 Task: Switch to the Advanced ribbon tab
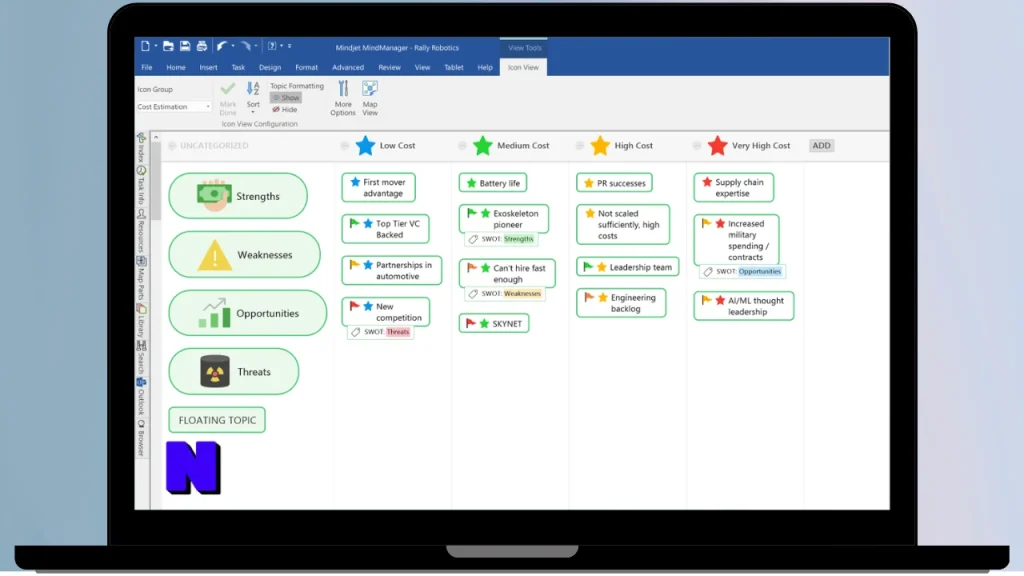(348, 67)
